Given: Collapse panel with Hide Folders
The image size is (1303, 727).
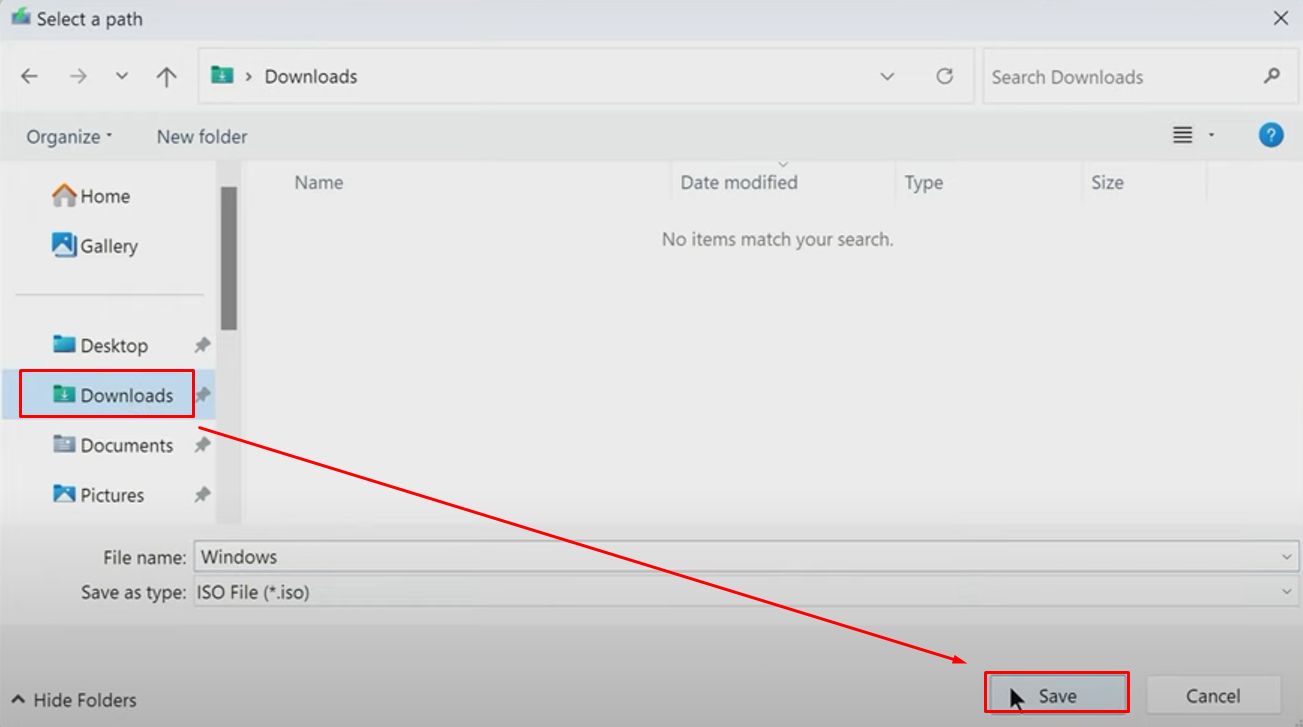Looking at the screenshot, I should tap(74, 700).
